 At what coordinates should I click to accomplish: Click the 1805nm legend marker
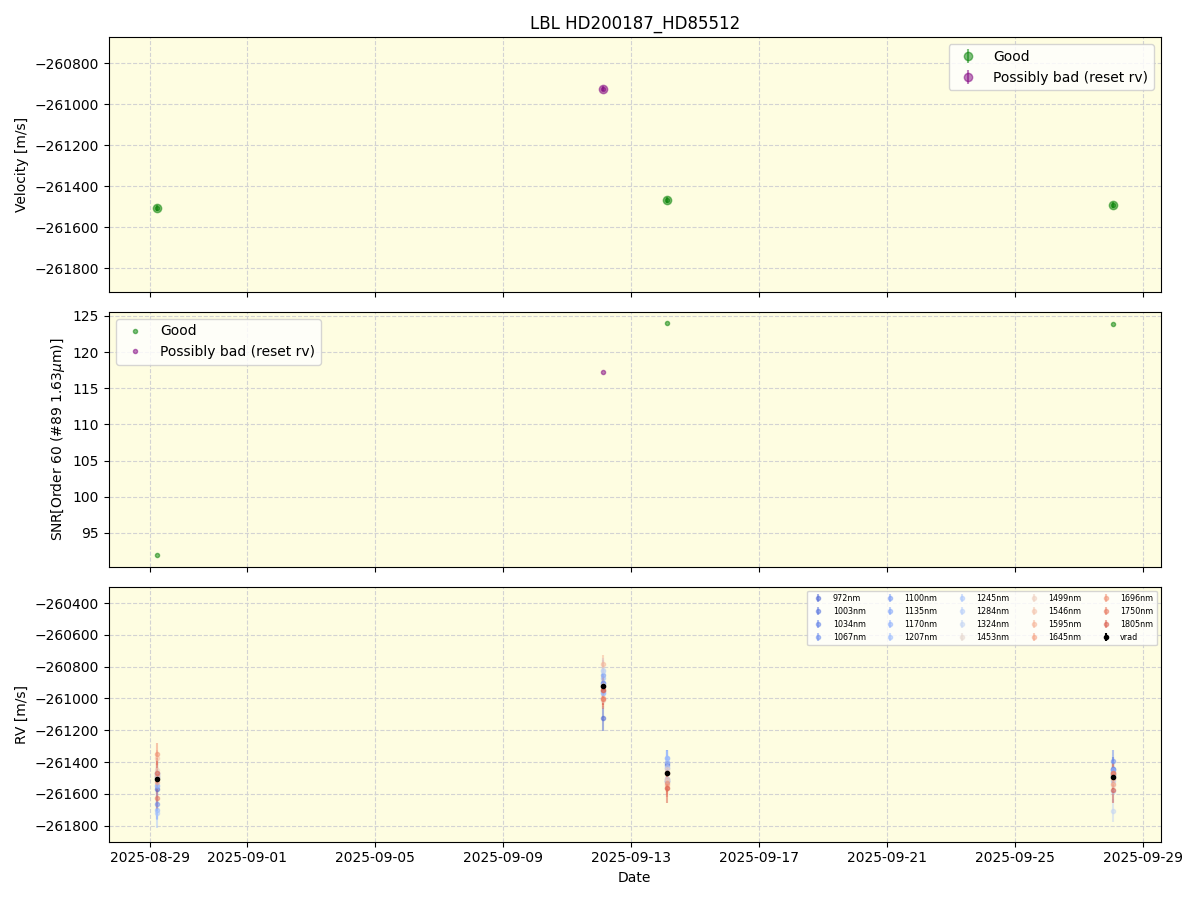[x=1106, y=624]
